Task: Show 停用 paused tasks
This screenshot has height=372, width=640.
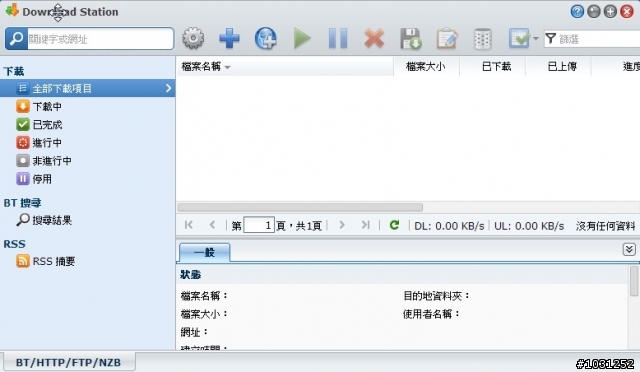Action: click(34, 178)
